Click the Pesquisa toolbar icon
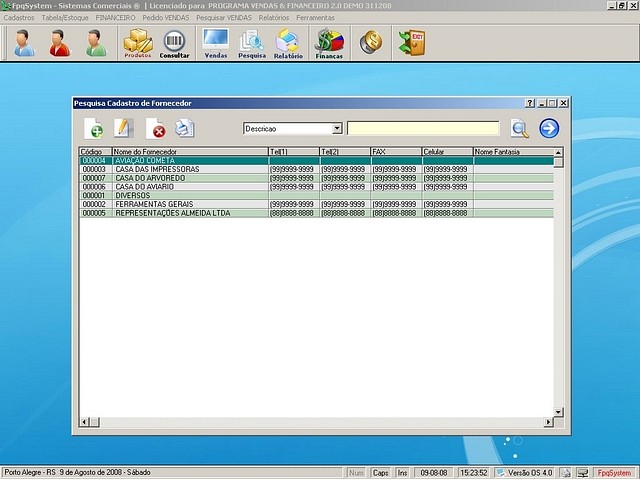This screenshot has width=640, height=480. (x=251, y=43)
